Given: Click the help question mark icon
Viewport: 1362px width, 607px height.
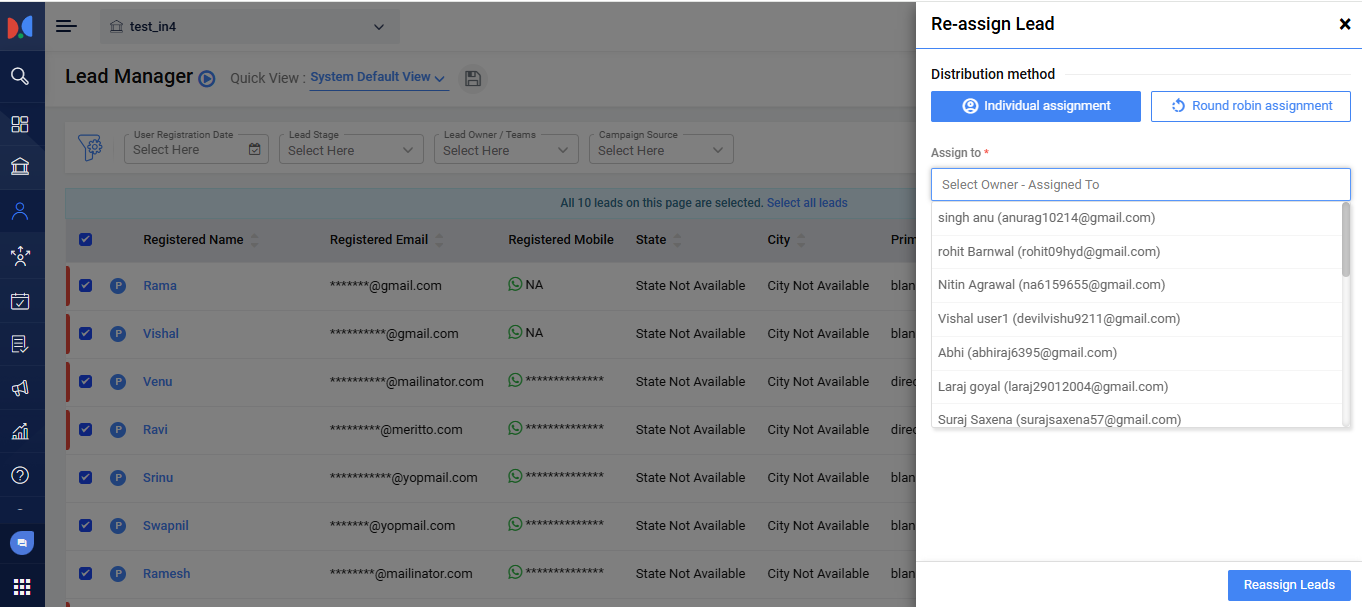Looking at the screenshot, I should [x=20, y=475].
